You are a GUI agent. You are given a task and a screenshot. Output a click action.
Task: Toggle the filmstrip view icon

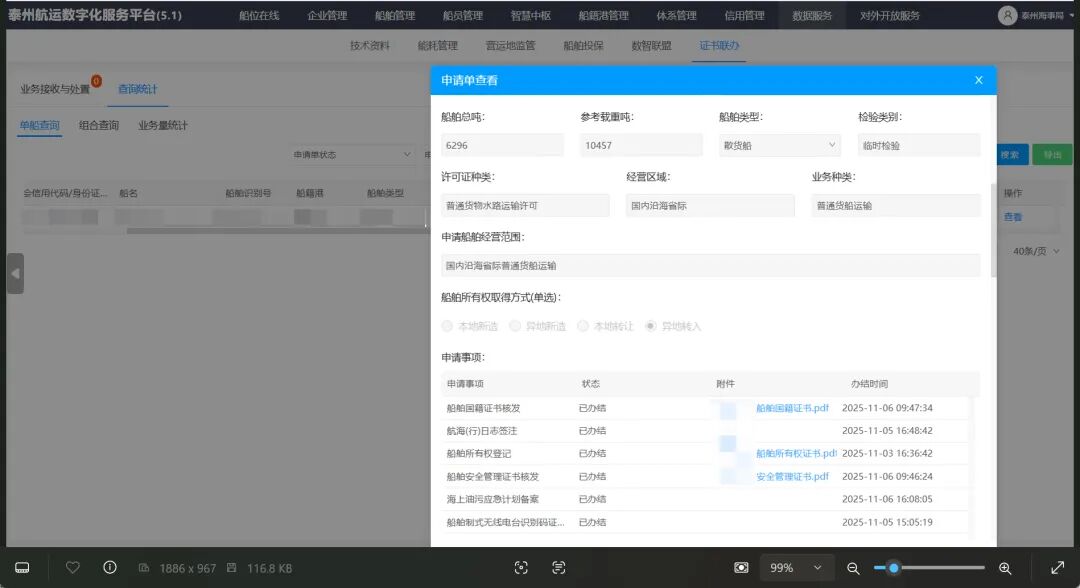22,568
